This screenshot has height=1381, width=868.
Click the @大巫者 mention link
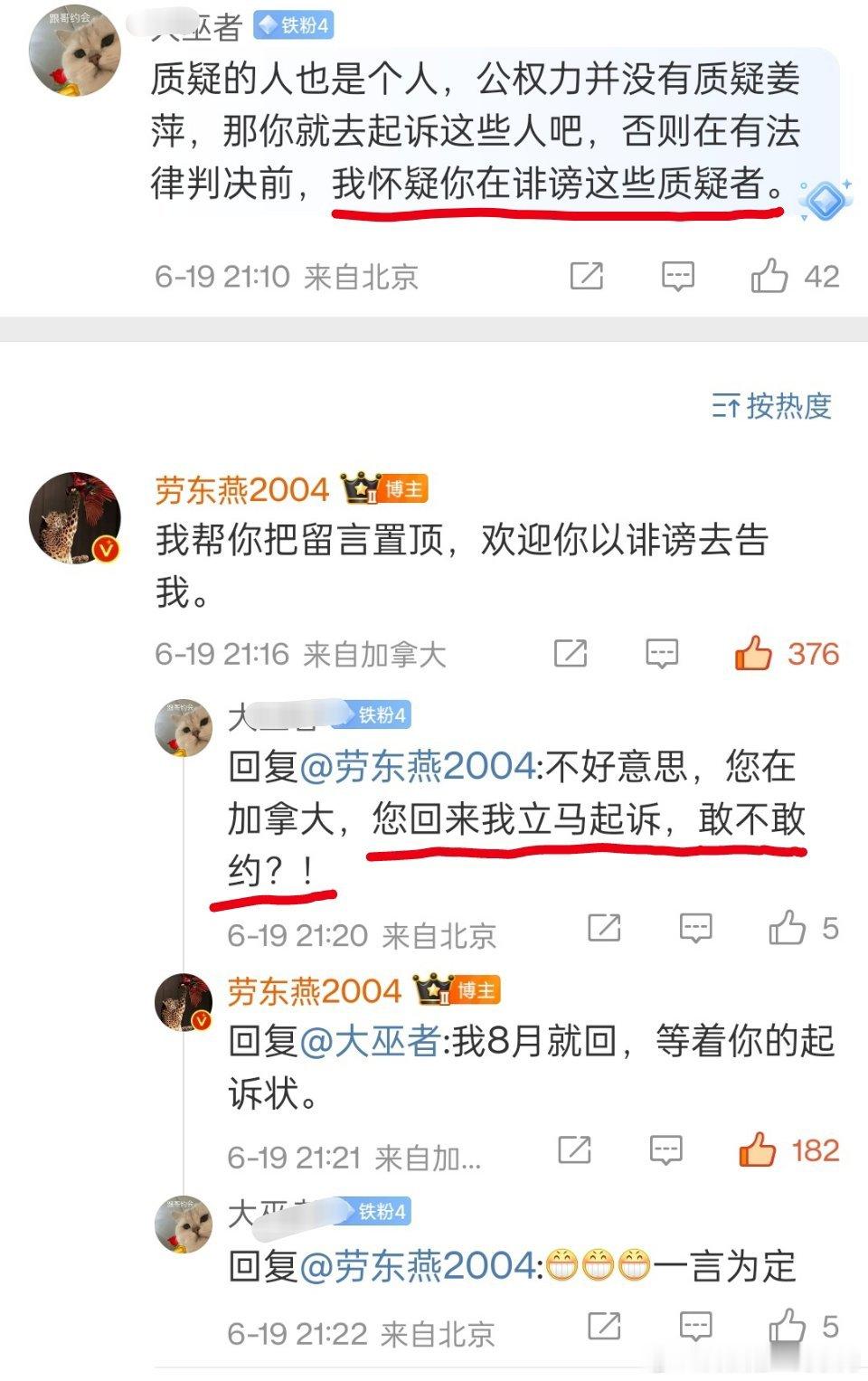pos(370,1042)
